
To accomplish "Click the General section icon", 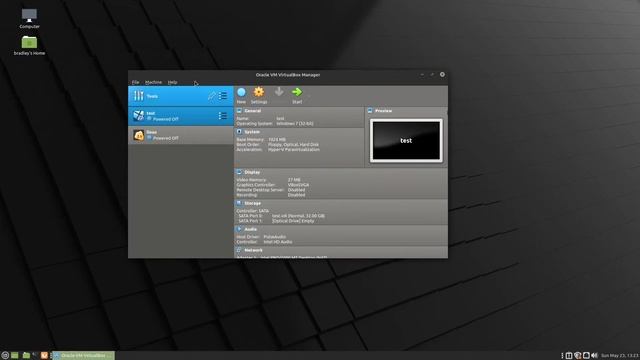I will 239,111.
